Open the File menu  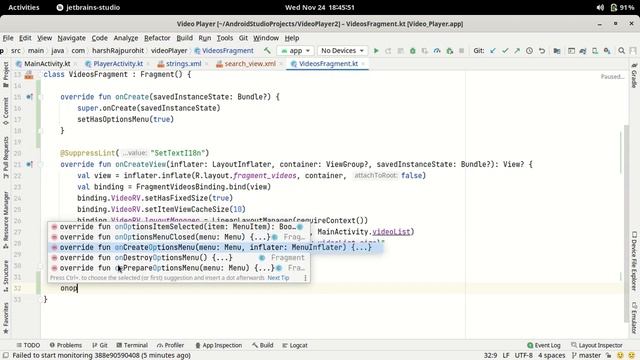8,38
